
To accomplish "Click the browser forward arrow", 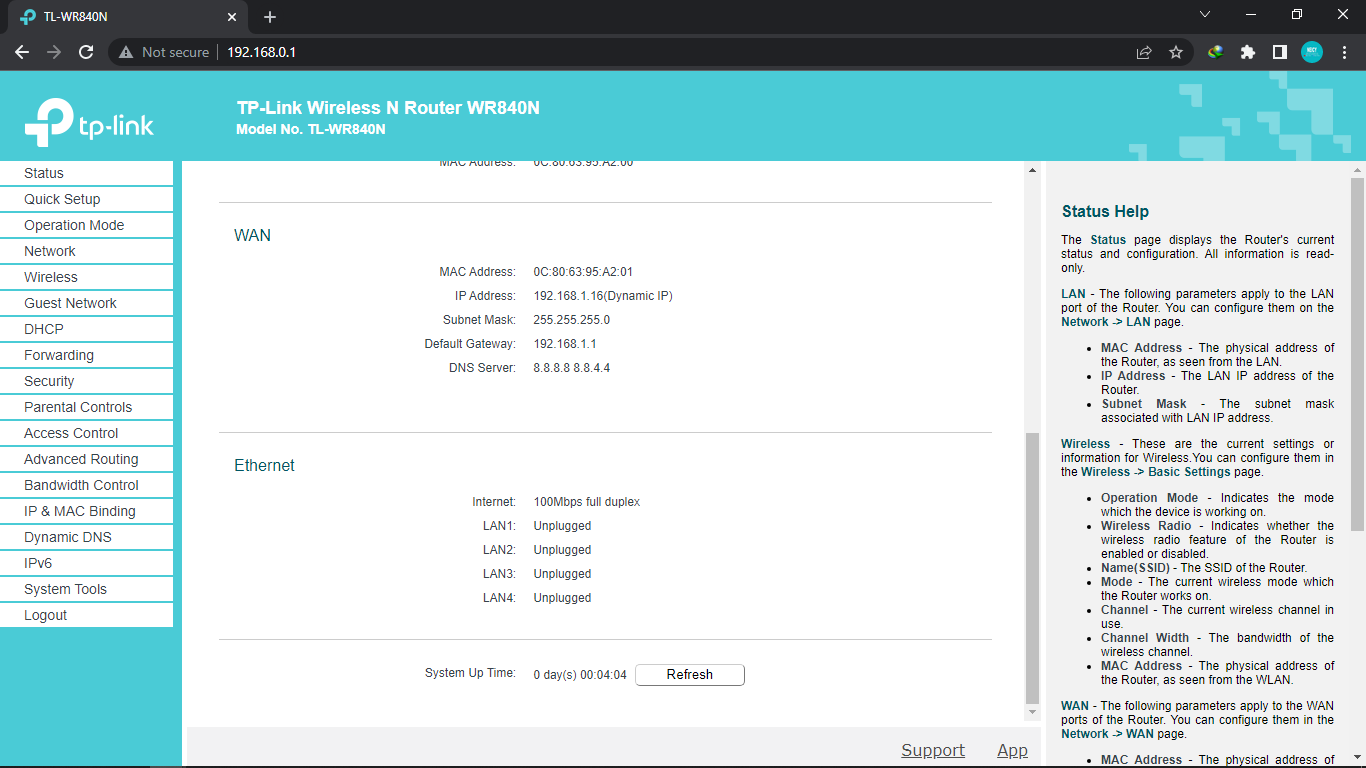I will click(54, 52).
